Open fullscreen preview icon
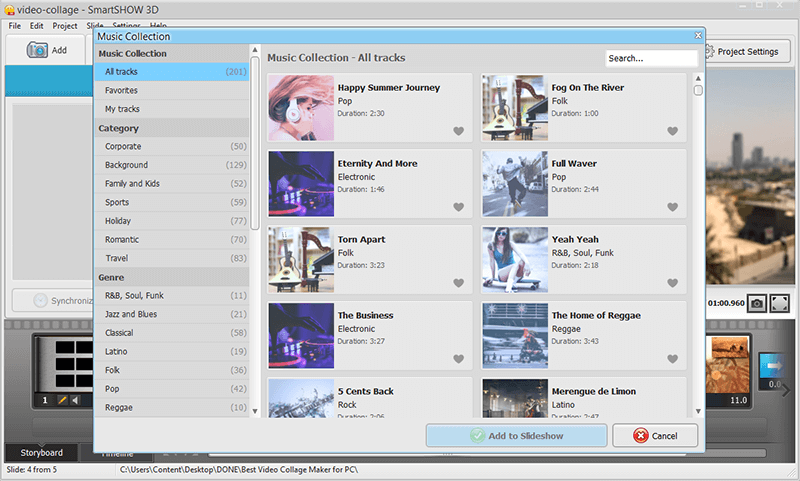The height and width of the screenshot is (481, 800). click(779, 303)
